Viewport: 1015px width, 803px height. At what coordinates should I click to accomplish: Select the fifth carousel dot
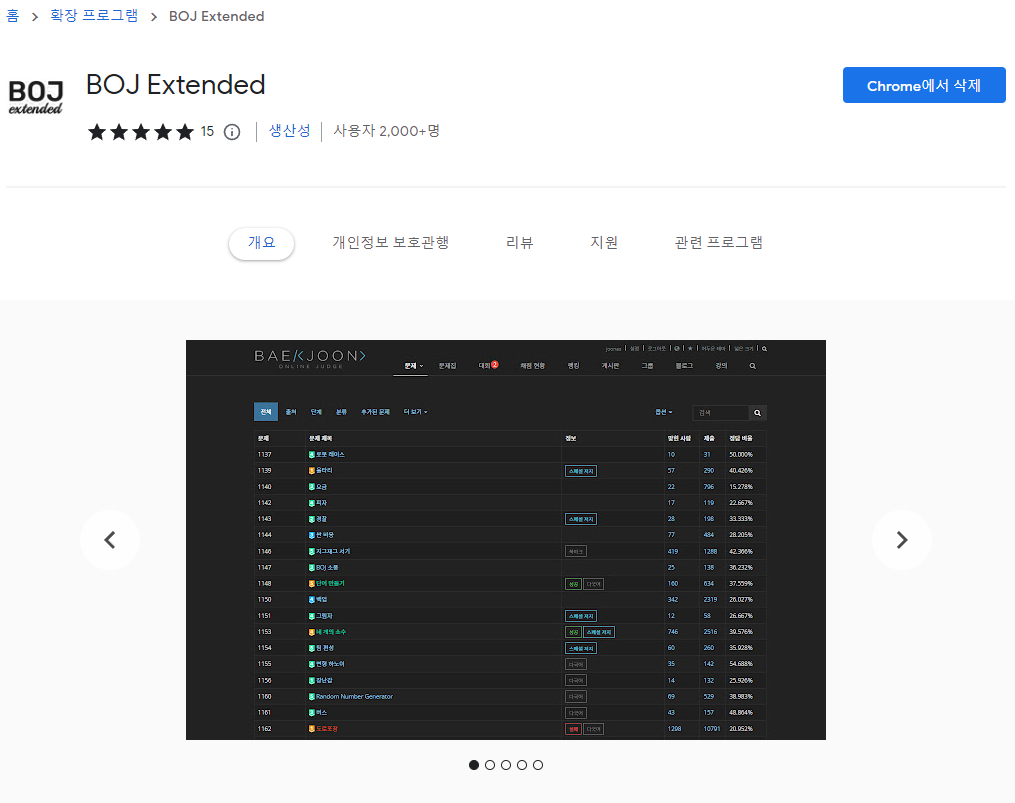[x=538, y=765]
